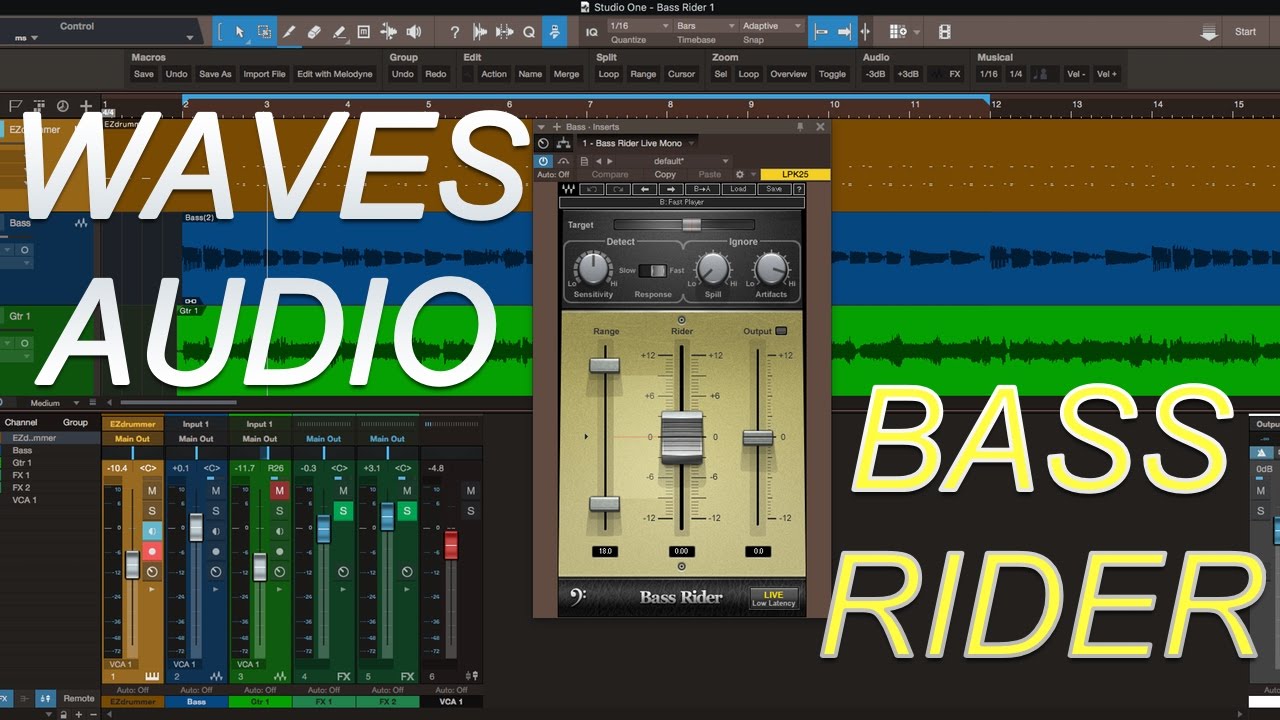Open the plugin routing icon
Image resolution: width=1280 pixels, height=720 pixels.
click(x=562, y=143)
